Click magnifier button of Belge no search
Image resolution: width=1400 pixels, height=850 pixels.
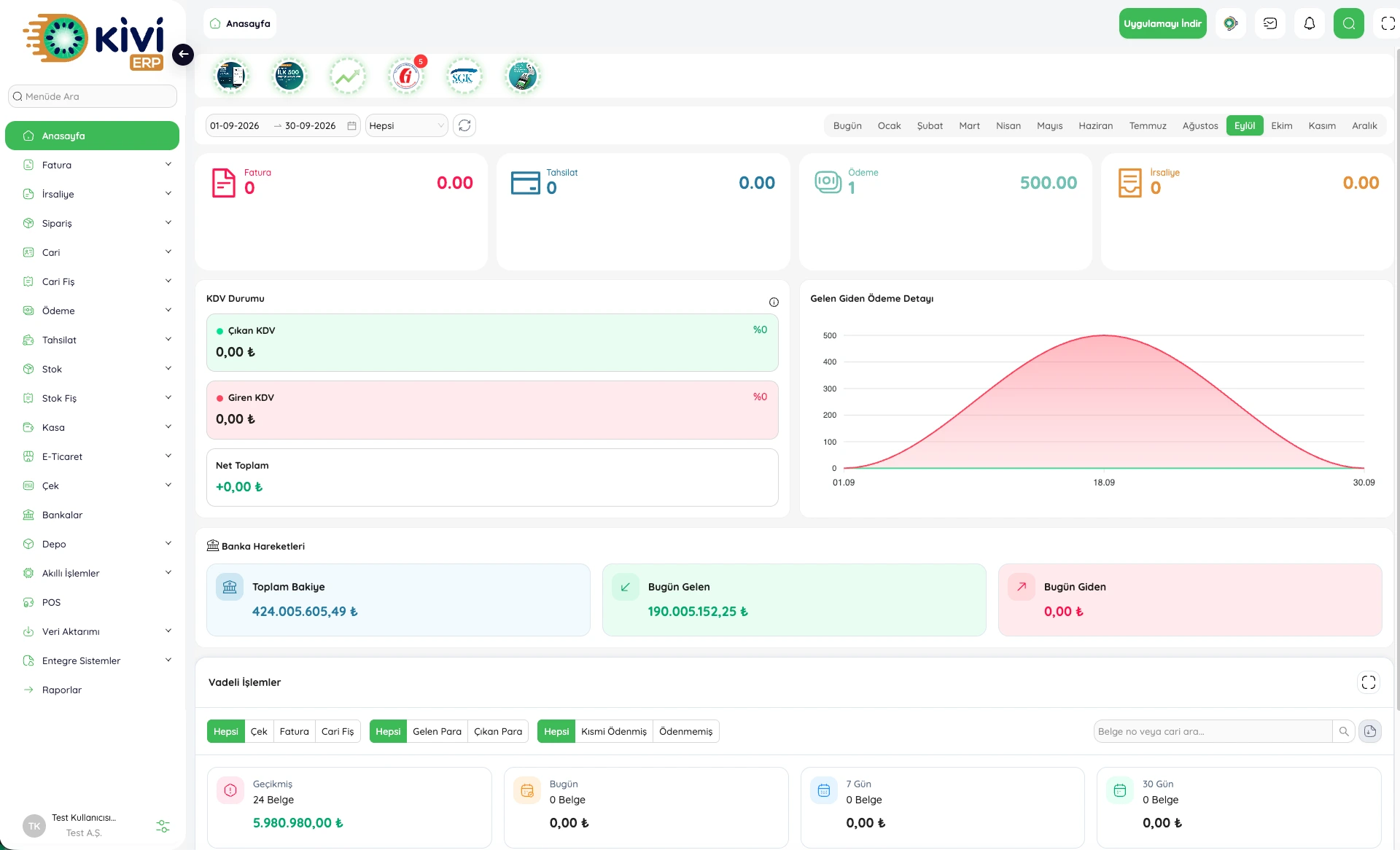1344,731
